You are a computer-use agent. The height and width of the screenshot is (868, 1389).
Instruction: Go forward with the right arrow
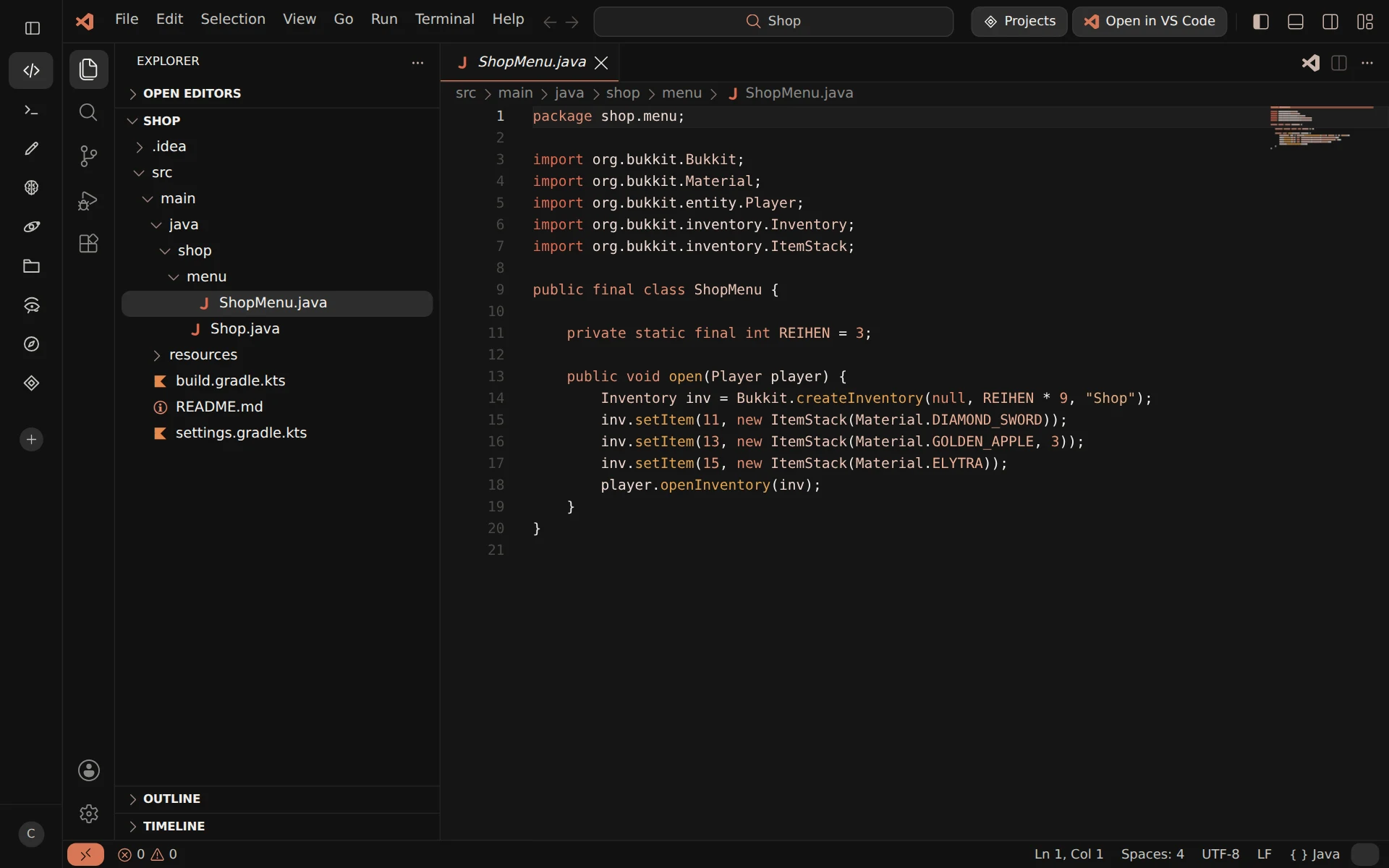point(572,22)
